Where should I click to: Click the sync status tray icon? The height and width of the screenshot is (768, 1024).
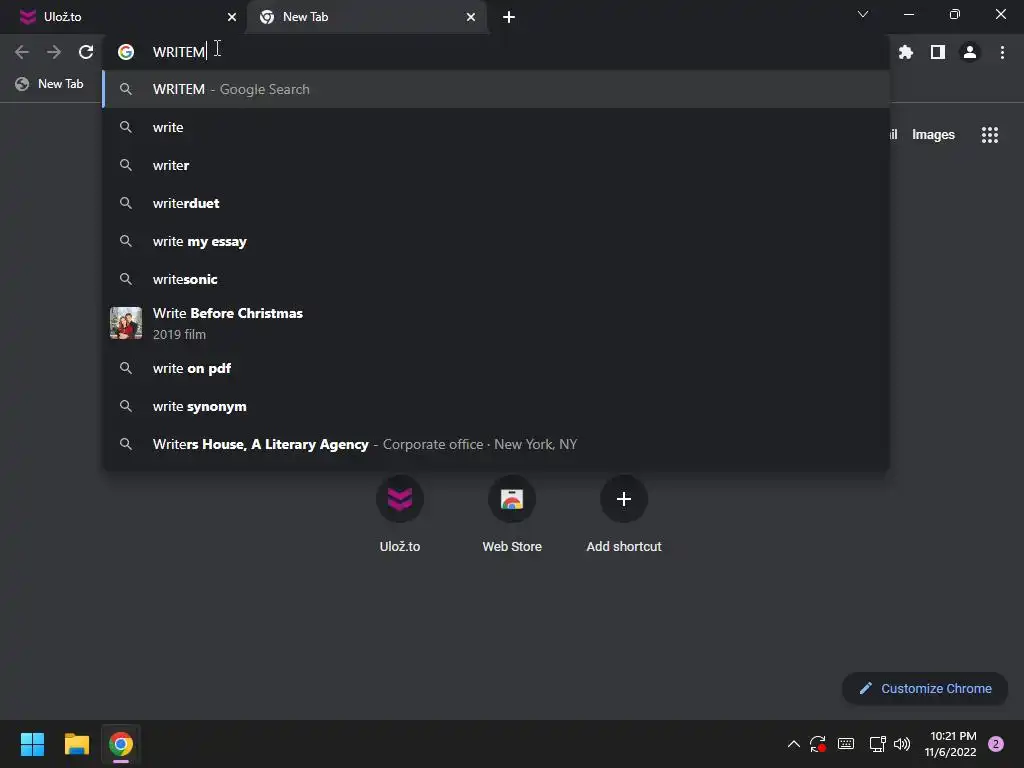tap(818, 744)
